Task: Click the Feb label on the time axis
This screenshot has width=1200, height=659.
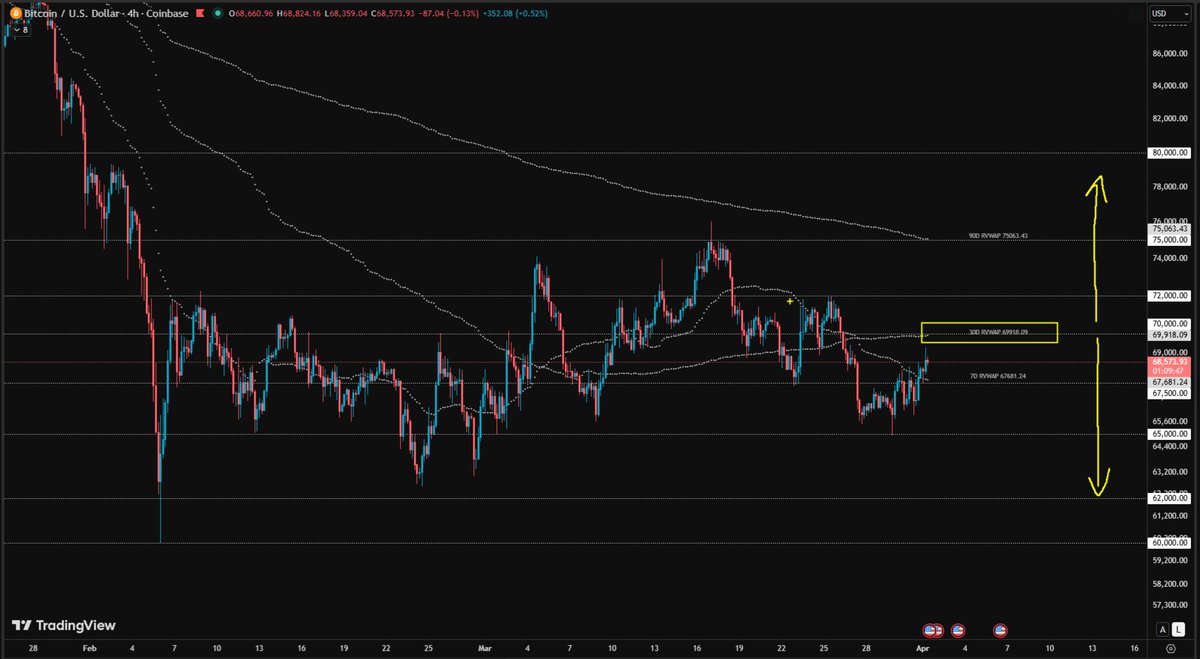Action: (91, 649)
